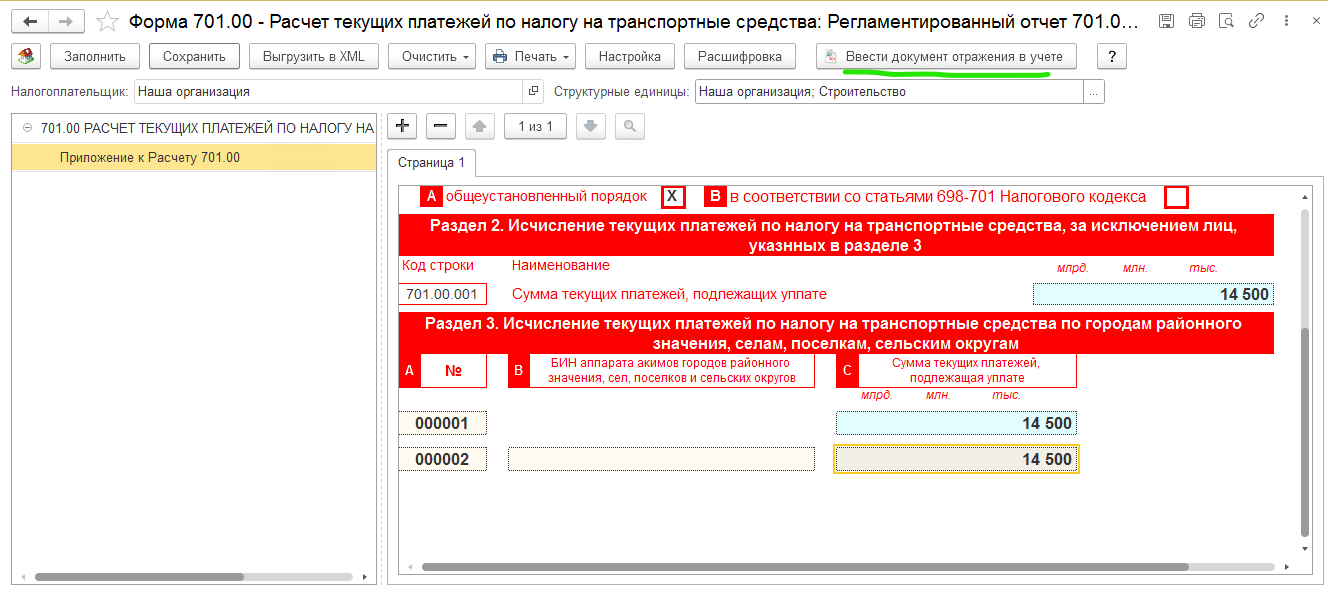Check box B for статьи 698-701
Screen dimensions: 1328x593
(x=1177, y=196)
